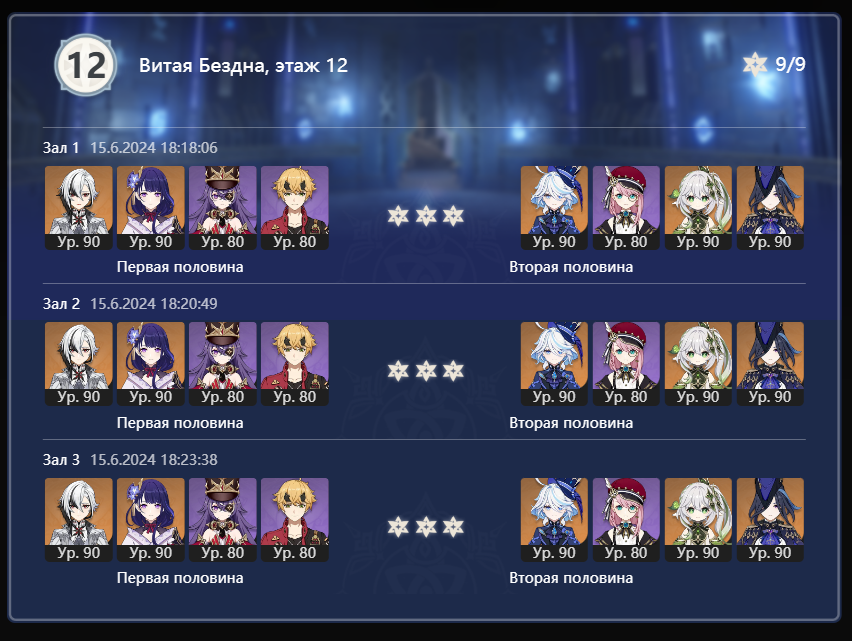Click crowned eyepatch character portrait in Зал 1
Screen dimensions: 852x641
pos(223,208)
